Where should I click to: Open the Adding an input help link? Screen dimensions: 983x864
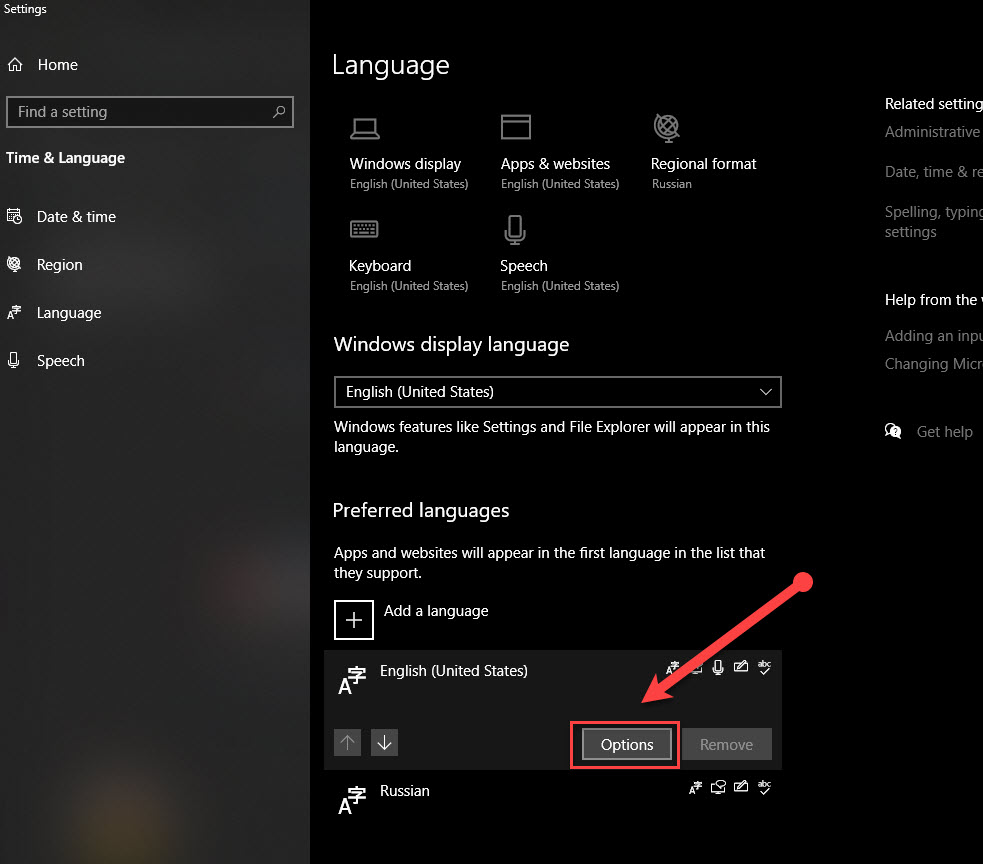[x=933, y=335]
